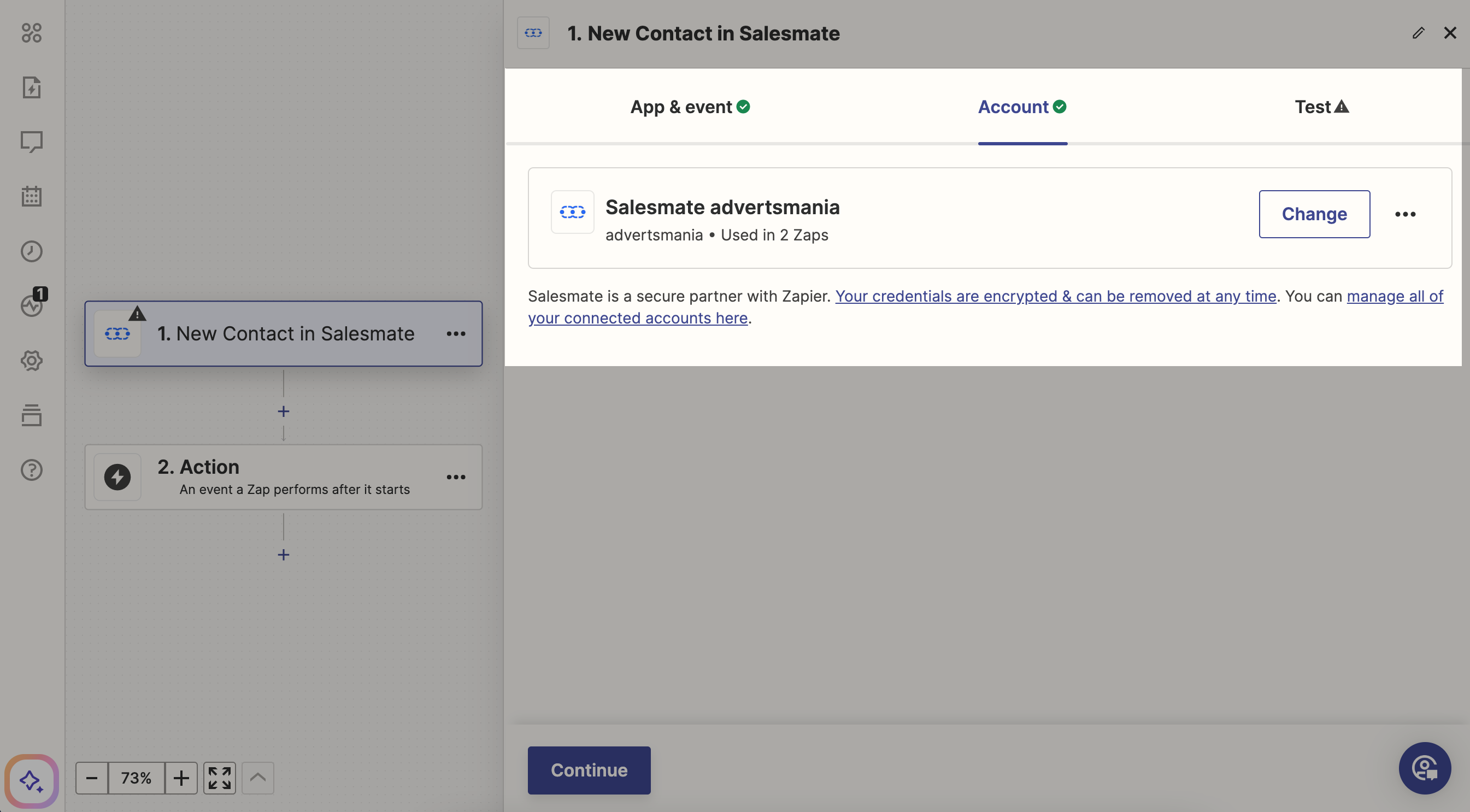This screenshot has width=1470, height=812.
Task: Open options menu for New Contact step
Action: click(x=456, y=334)
